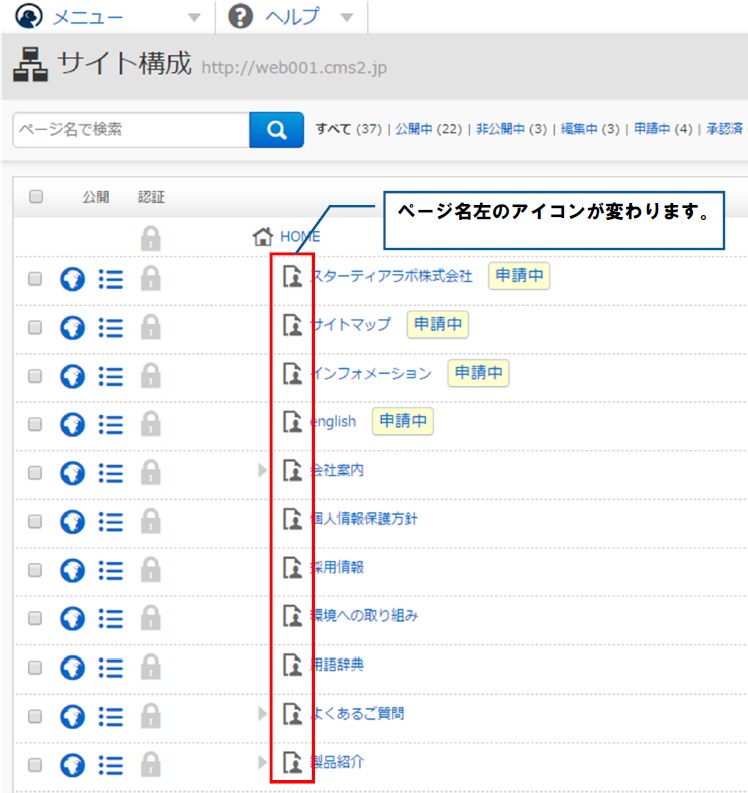This screenshot has width=748, height=793.
Task: Check the box for 個人情報保護方針 row
Action: pyautogui.click(x=35, y=521)
